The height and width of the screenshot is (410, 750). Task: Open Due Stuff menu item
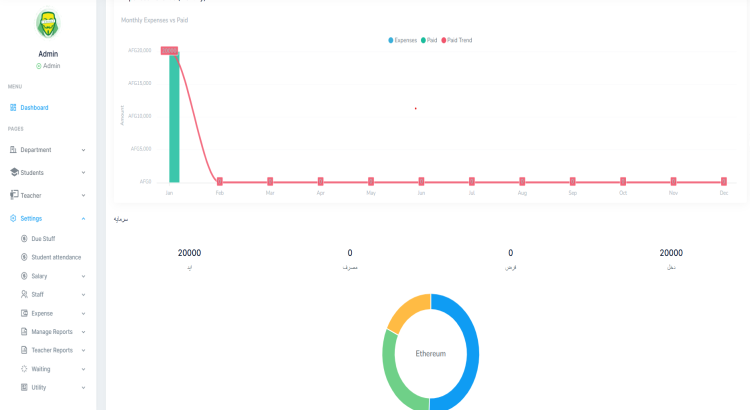(43, 238)
